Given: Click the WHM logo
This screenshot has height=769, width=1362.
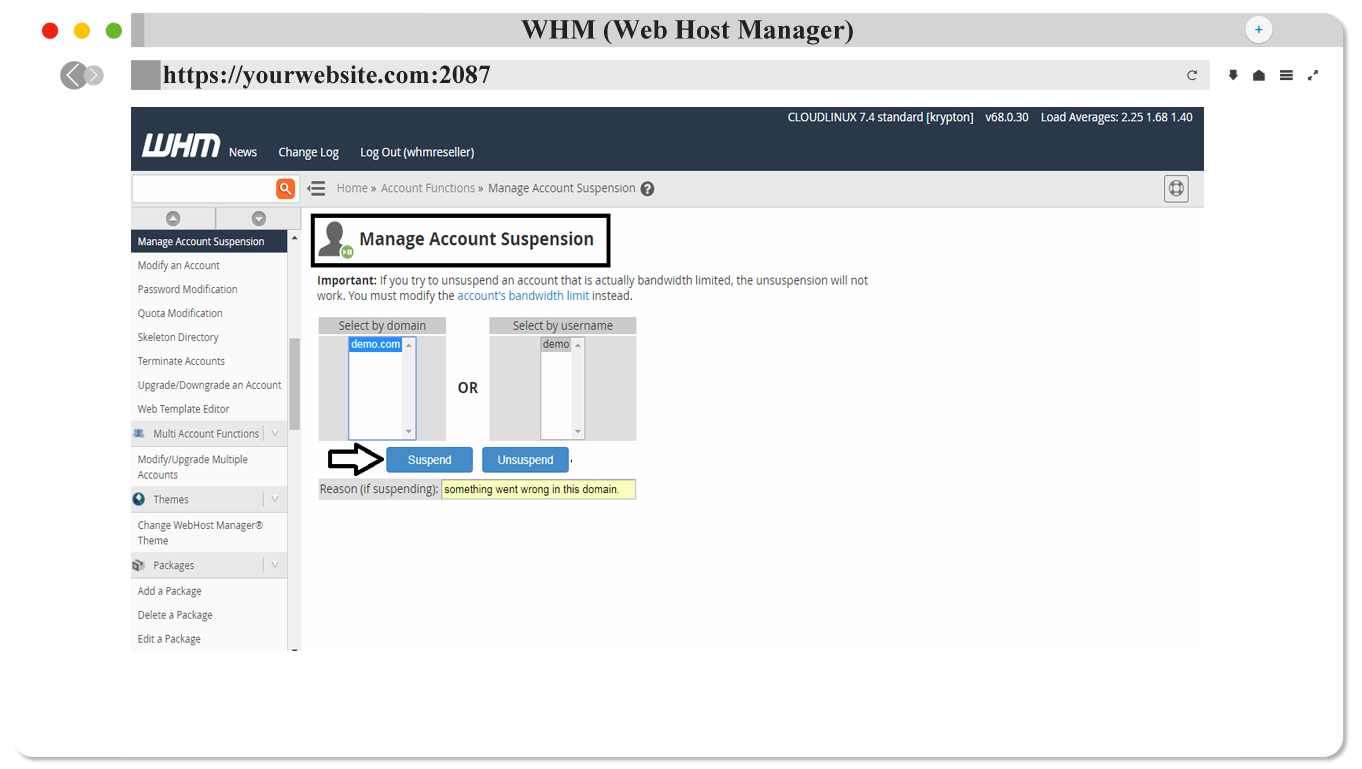Looking at the screenshot, I should [x=180, y=146].
